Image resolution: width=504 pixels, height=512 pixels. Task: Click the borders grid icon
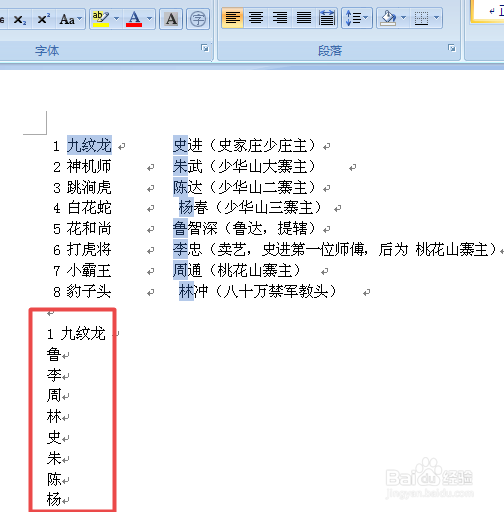pos(421,18)
